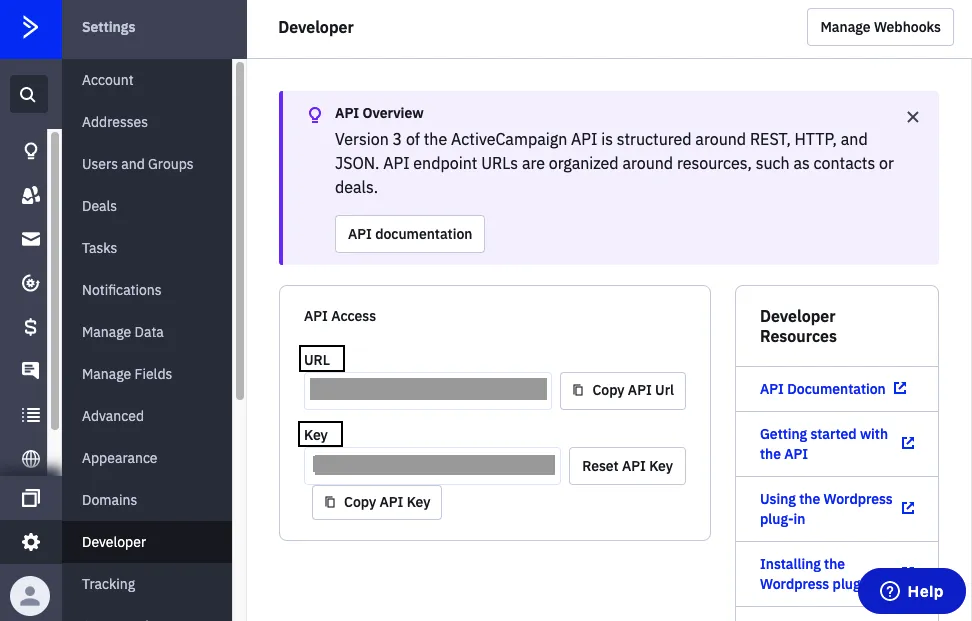This screenshot has width=972, height=621.
Task: Click the Developer page title
Action: point(316,27)
